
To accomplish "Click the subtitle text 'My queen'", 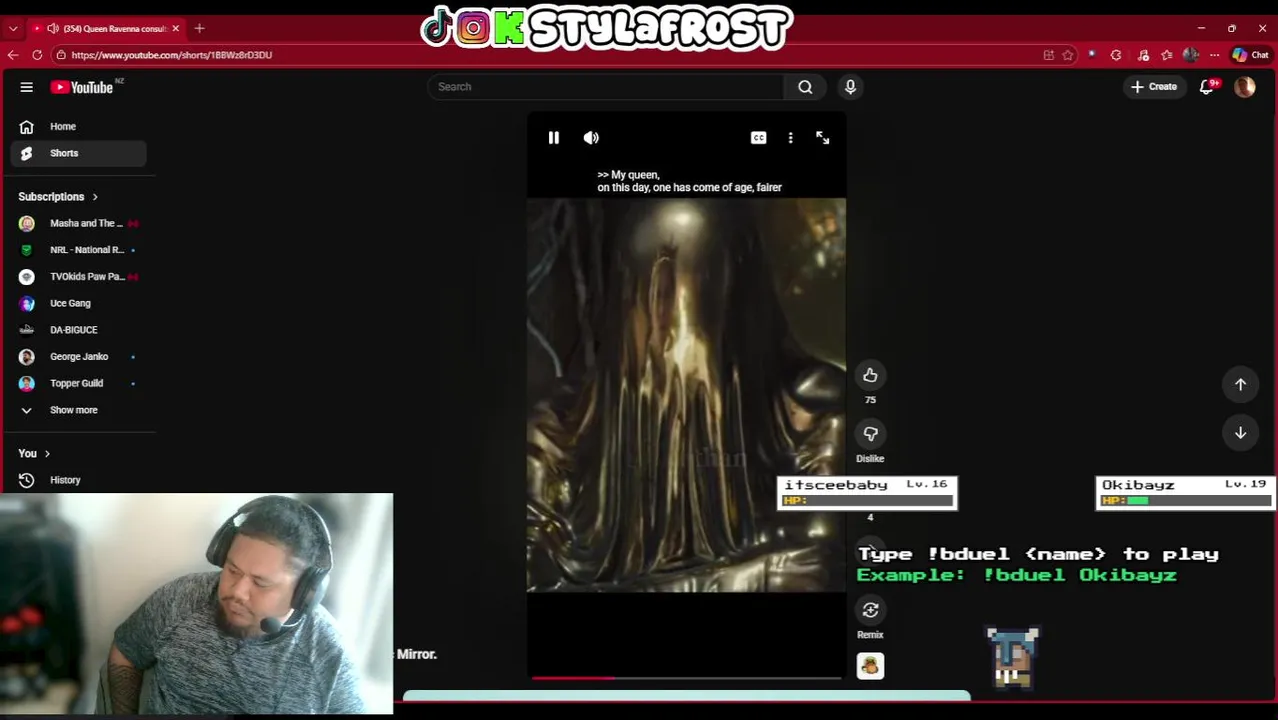I will (x=635, y=175).
